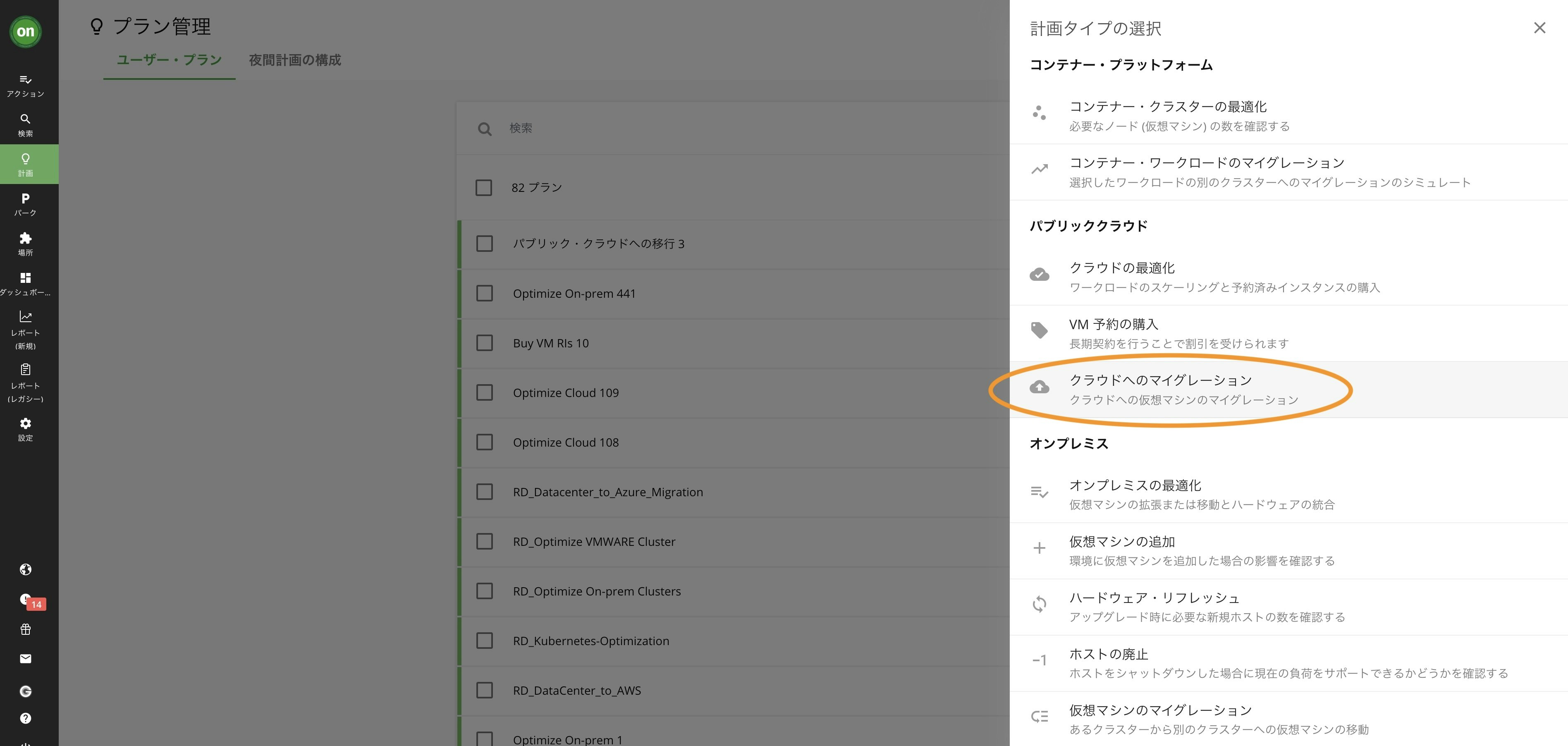Select all using the 82 プラン checkbox
Screen dimensions: 1568x746
[x=484, y=187]
